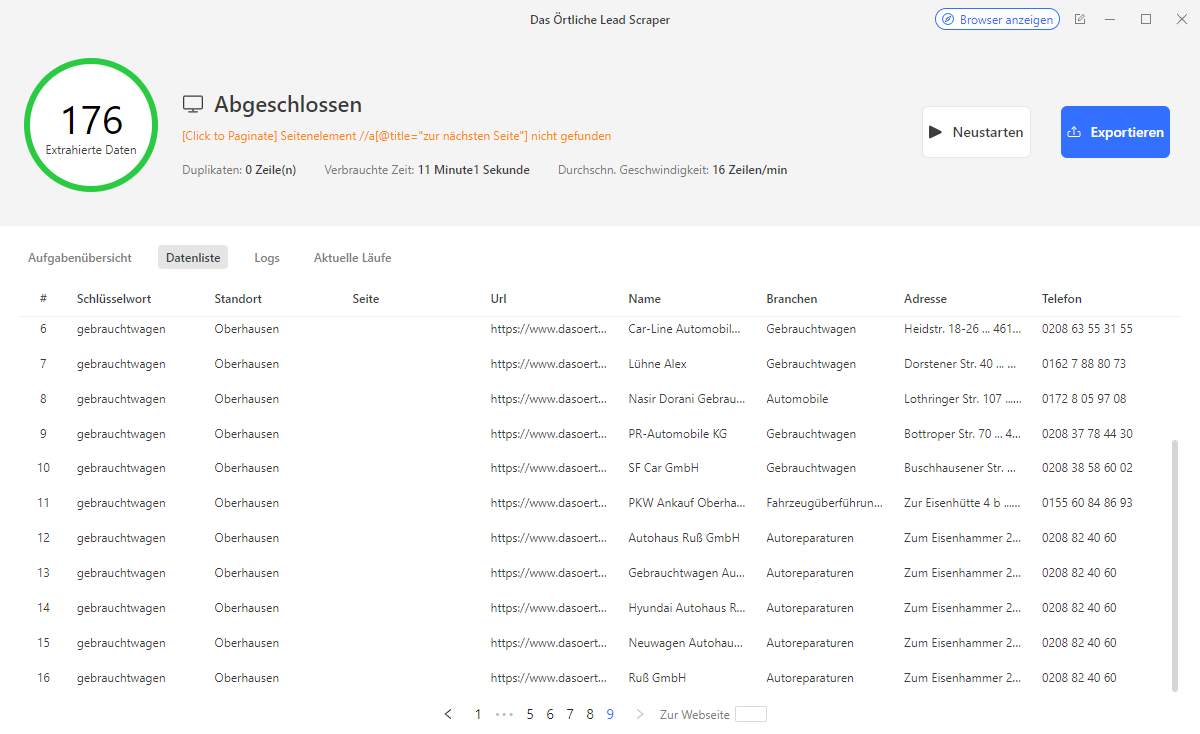The image size is (1200, 734).
Task: Focus the Zur Webseite page input
Action: click(751, 714)
